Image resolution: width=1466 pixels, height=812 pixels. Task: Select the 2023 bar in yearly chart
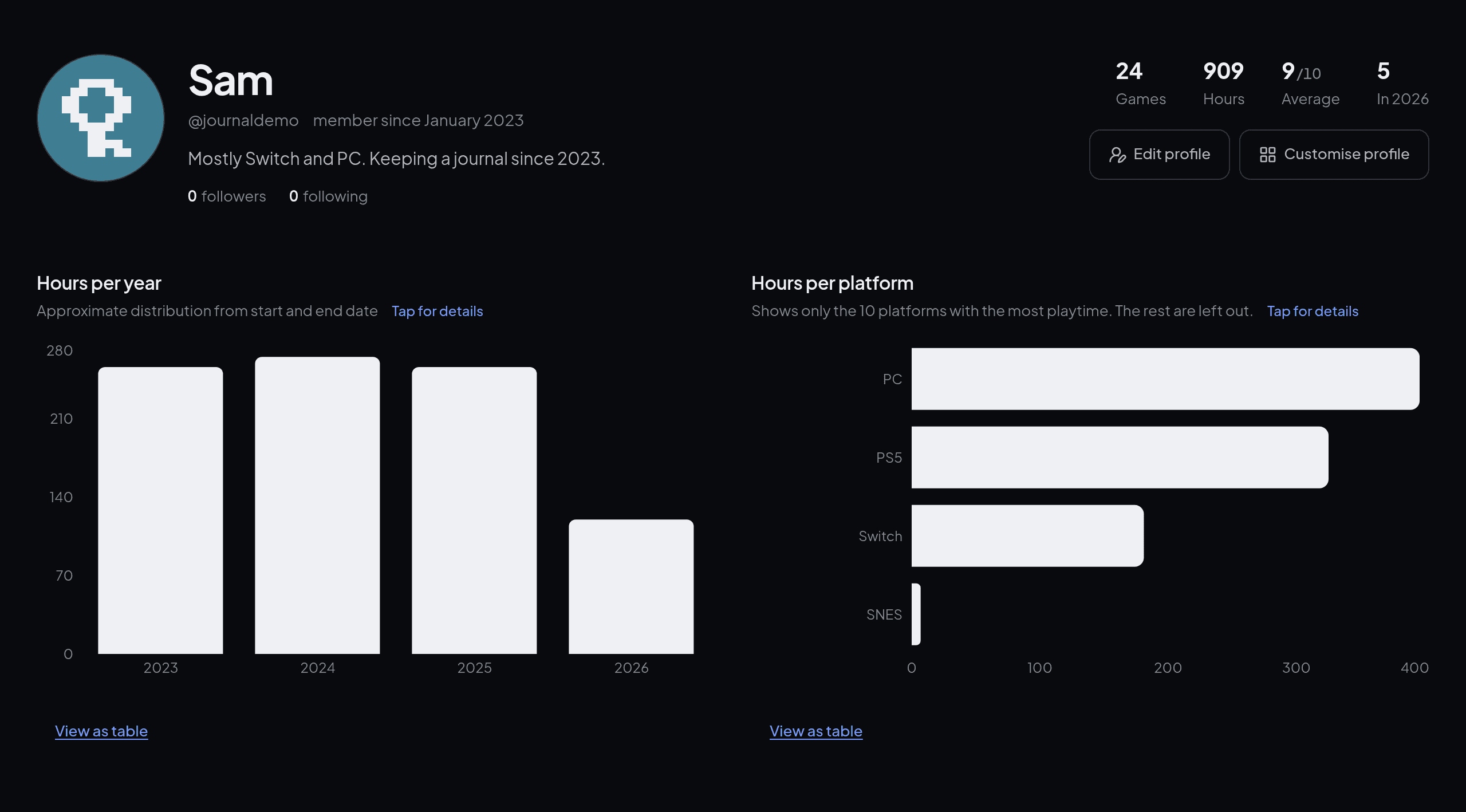click(x=160, y=510)
